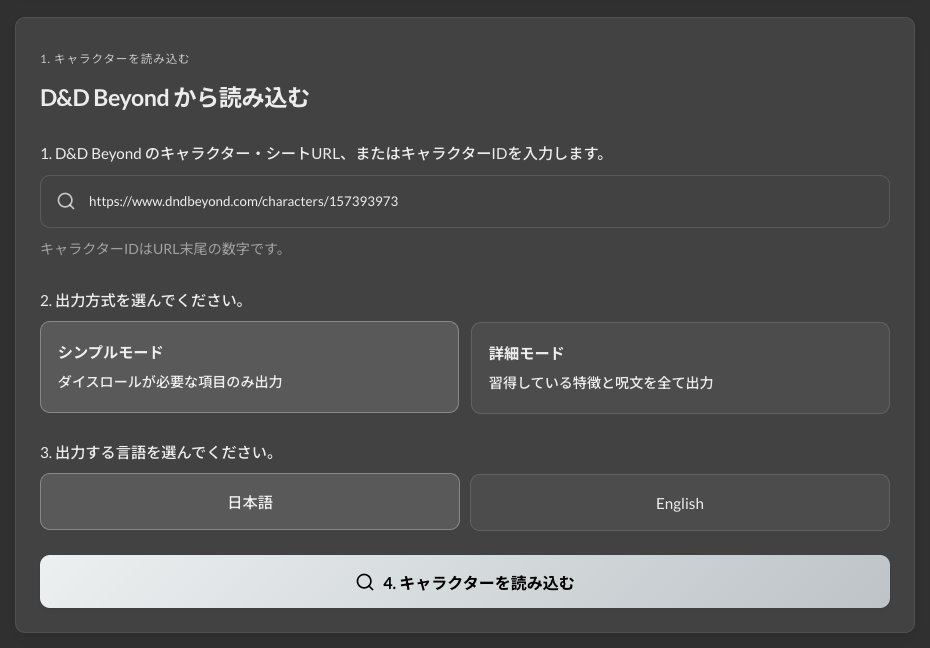Click the search icon inside the URL field
The image size is (930, 648).
[65, 201]
